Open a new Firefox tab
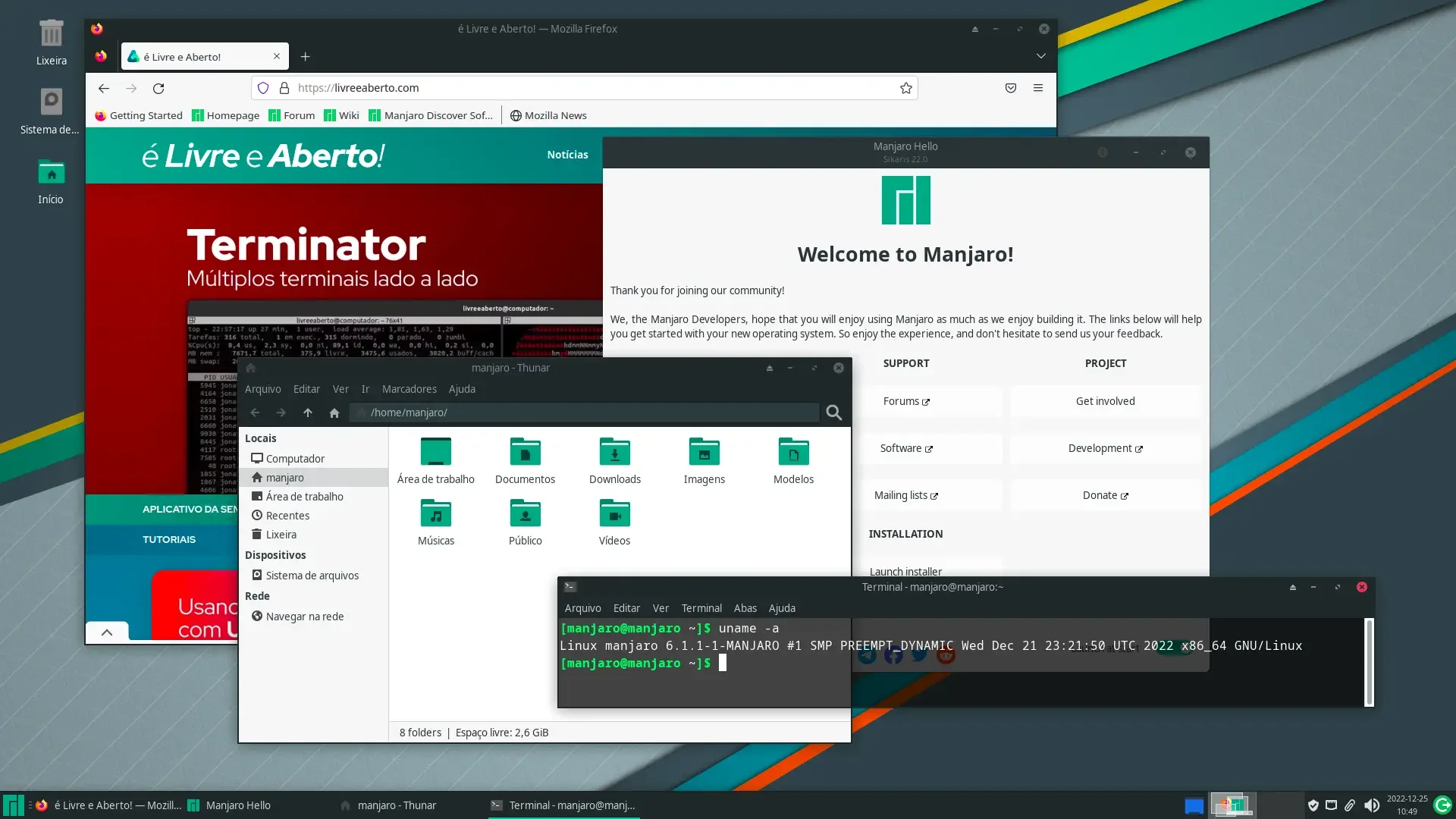Viewport: 1456px width, 819px height. tap(305, 57)
